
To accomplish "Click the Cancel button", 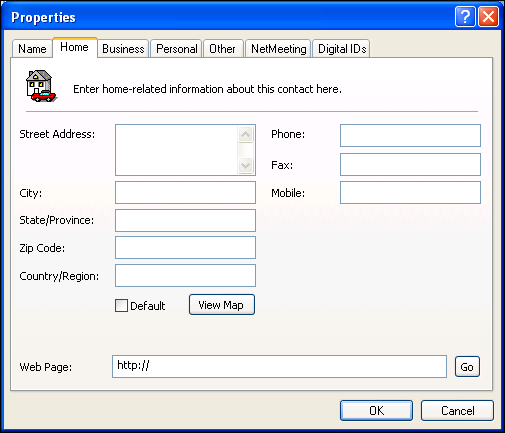I will (x=457, y=411).
